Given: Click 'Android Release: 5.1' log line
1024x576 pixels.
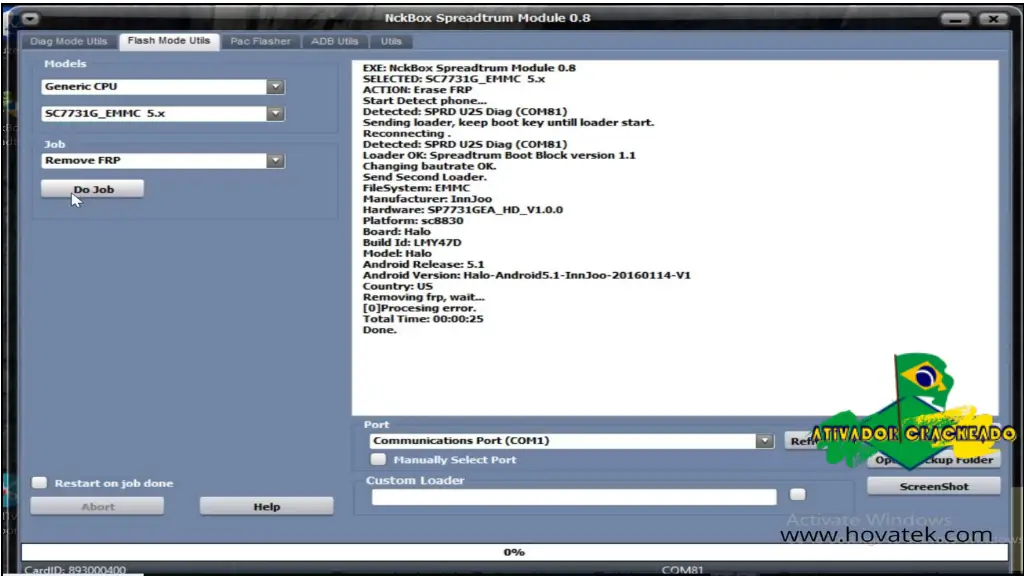Looking at the screenshot, I should [423, 264].
